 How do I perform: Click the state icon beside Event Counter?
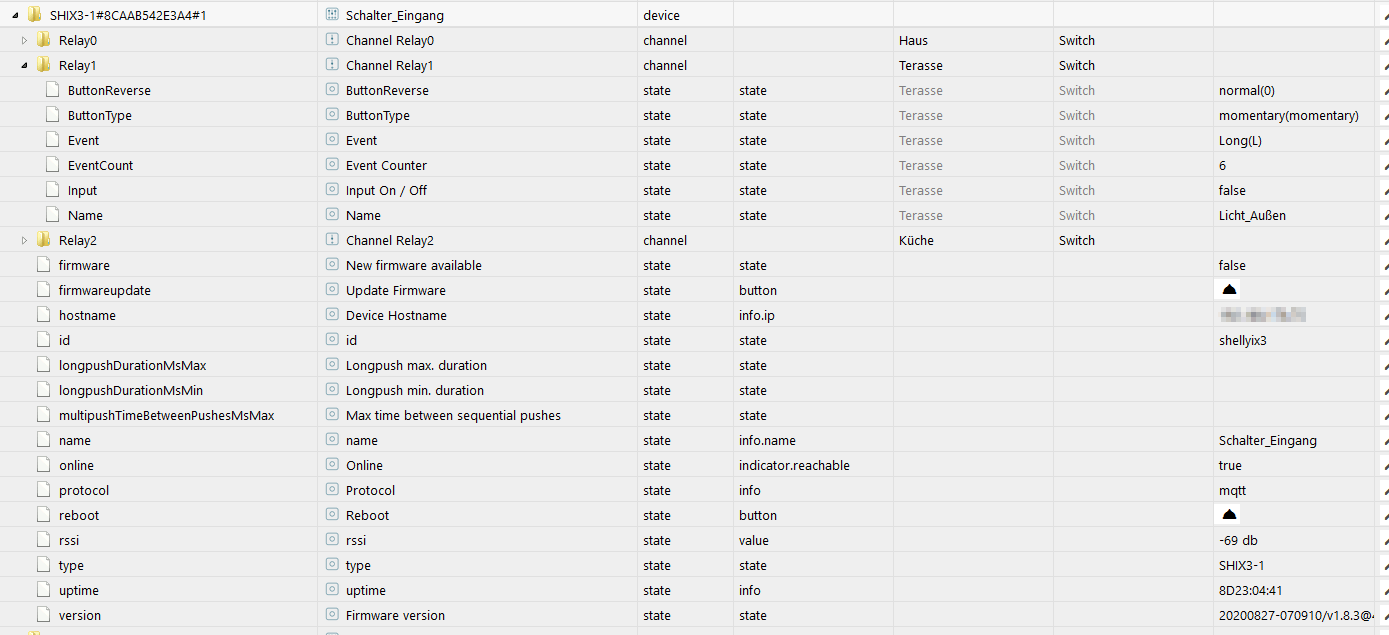pyautogui.click(x=332, y=165)
